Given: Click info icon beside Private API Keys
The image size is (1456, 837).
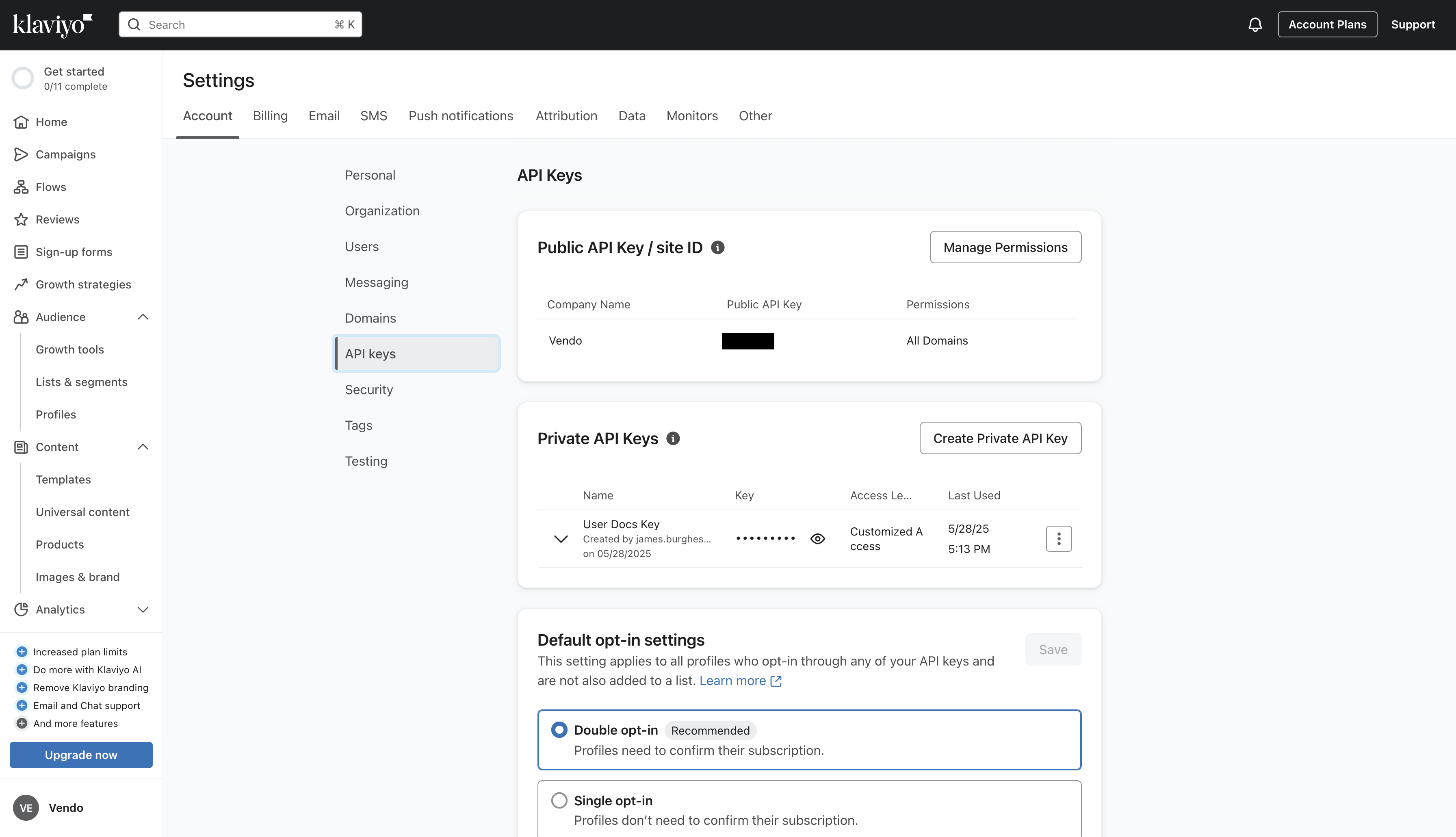Looking at the screenshot, I should click(673, 438).
